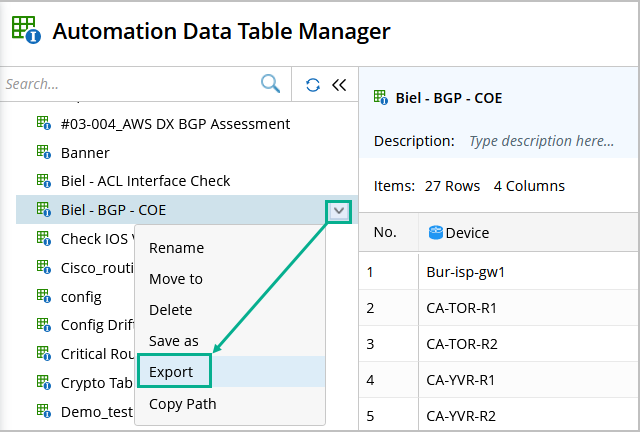Open the dropdown arrow beside Biel - BGP - COE
Screen dimensions: 640x432
[x=339, y=210]
